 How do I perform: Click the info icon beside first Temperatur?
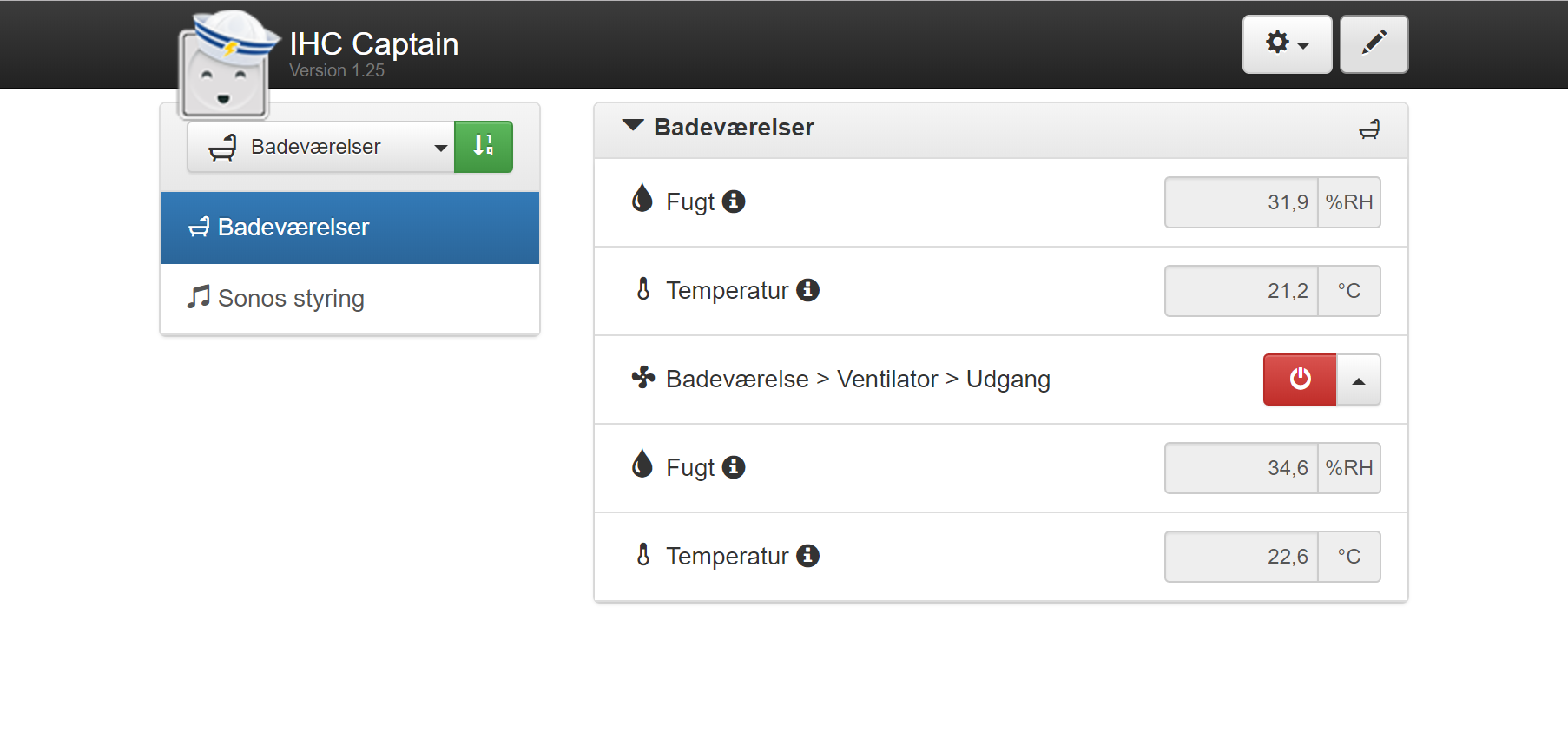coord(808,290)
